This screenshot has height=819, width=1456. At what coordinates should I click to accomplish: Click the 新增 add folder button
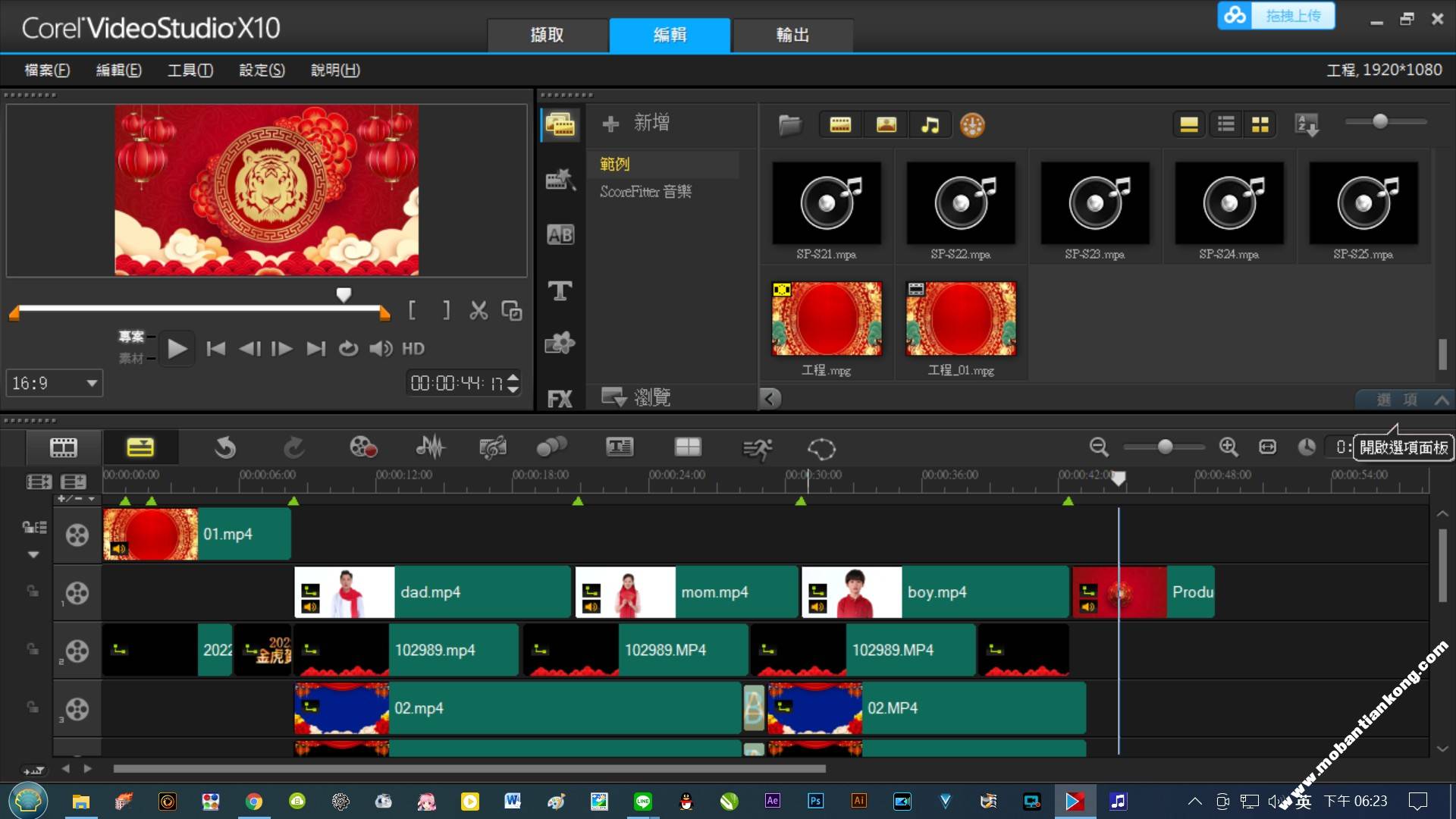[635, 123]
